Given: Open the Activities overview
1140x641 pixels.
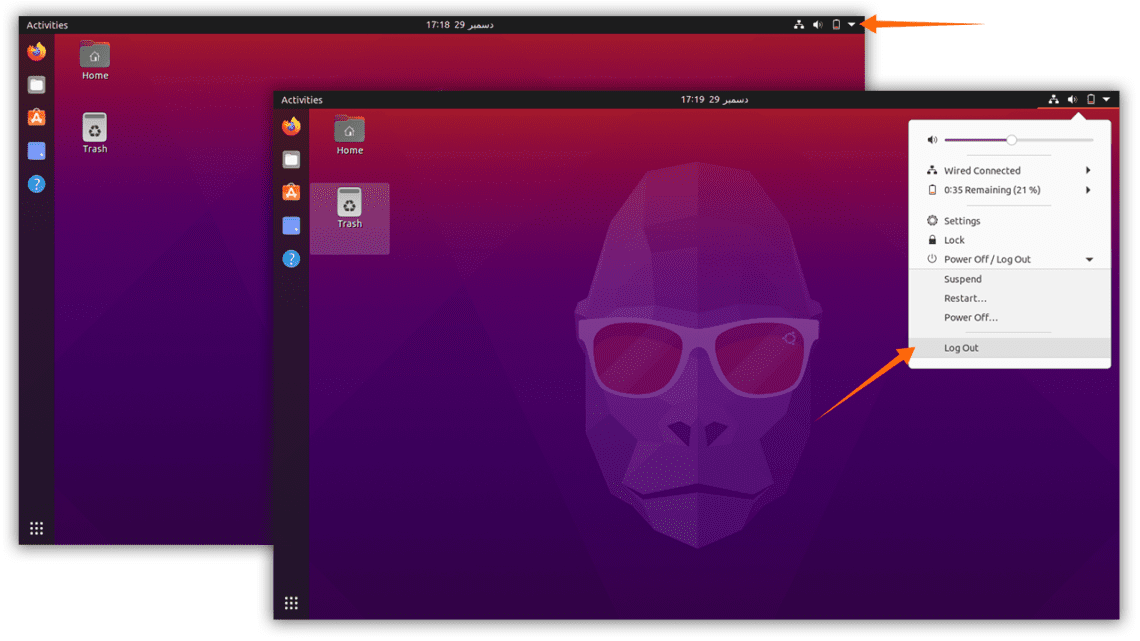Looking at the screenshot, I should click(x=301, y=99).
